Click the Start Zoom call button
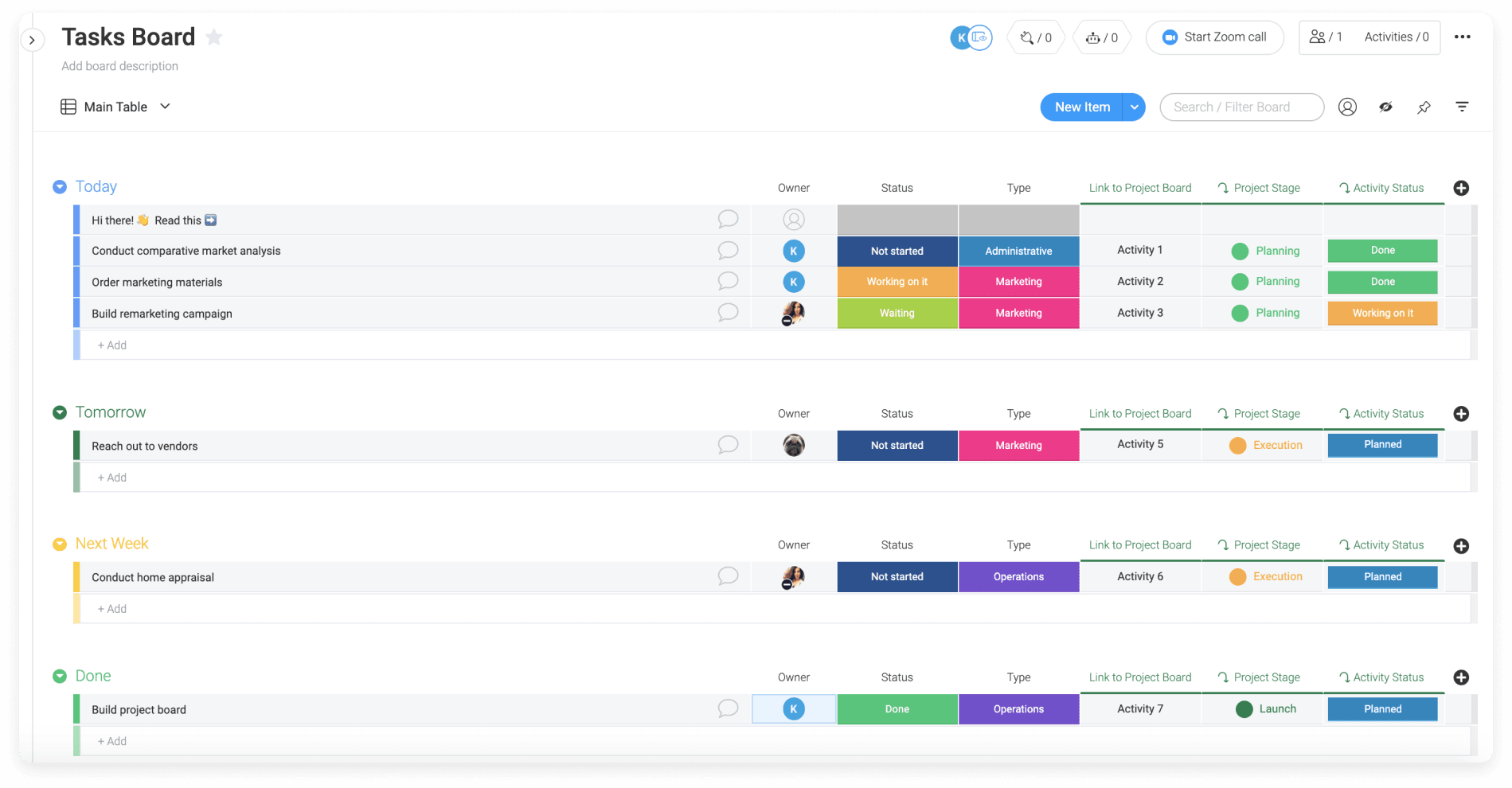Viewport: 1512px width, 788px height. [x=1214, y=37]
